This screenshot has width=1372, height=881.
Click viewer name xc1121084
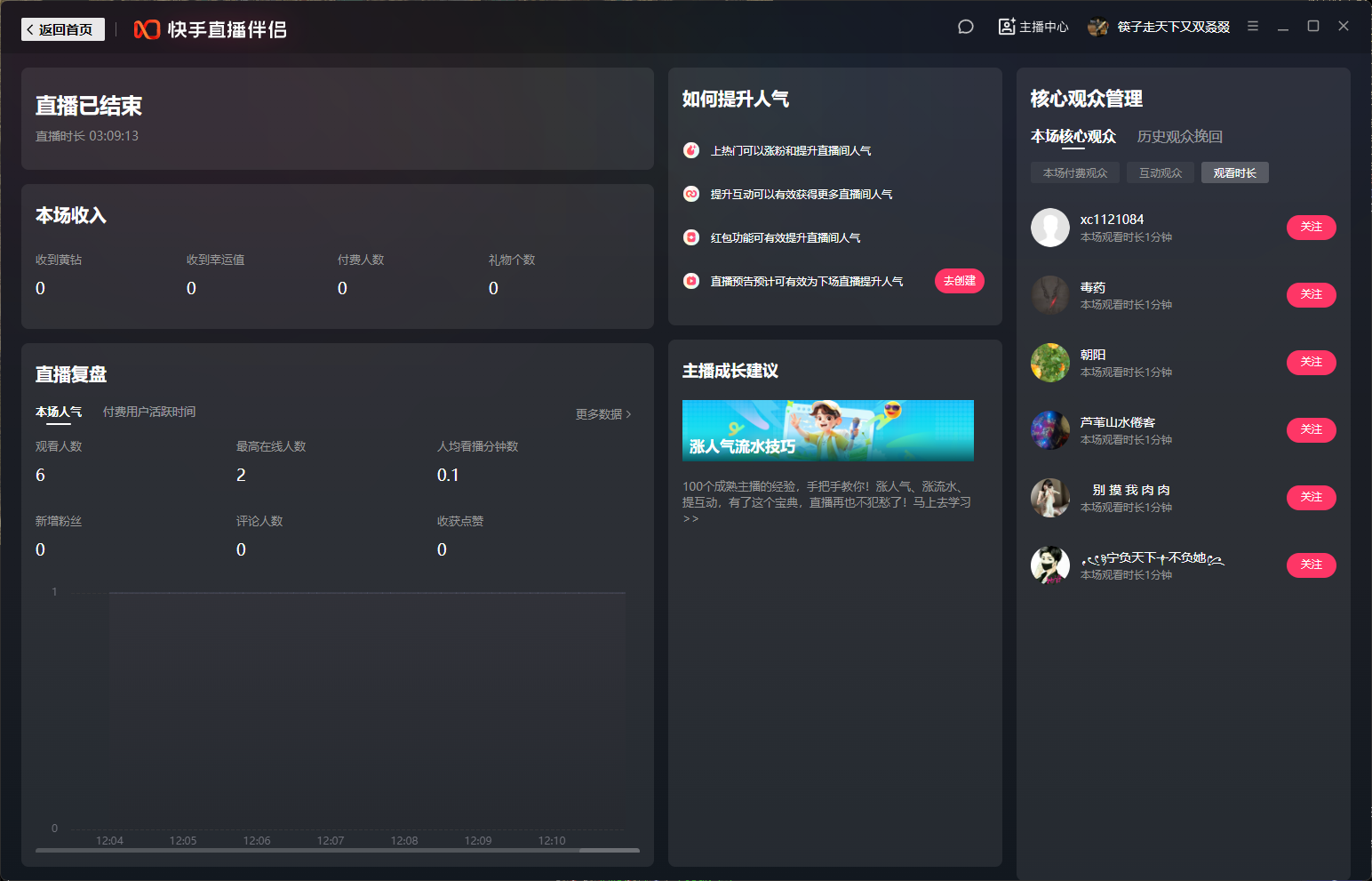pos(1112,220)
